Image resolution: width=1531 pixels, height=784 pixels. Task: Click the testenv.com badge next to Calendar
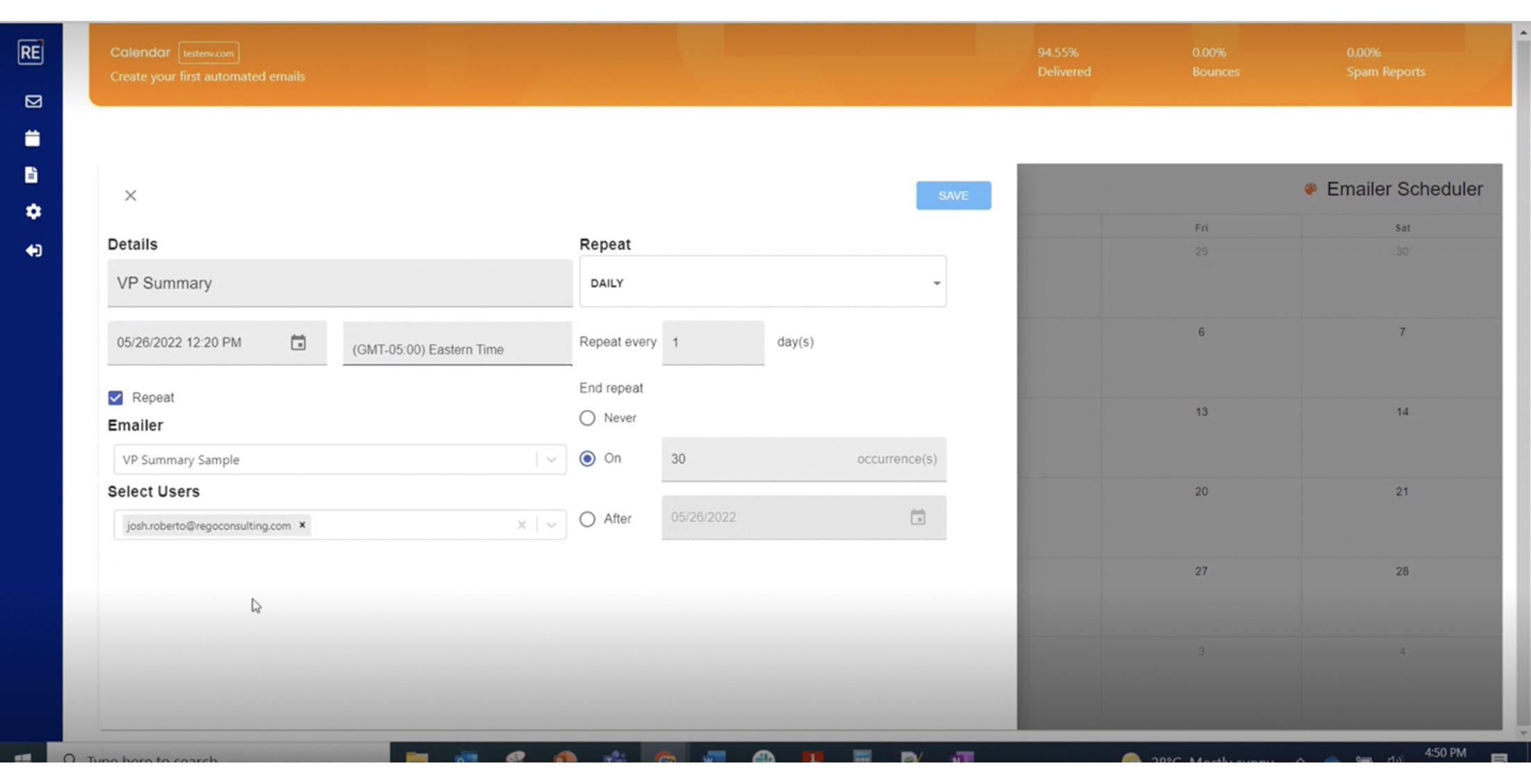[209, 53]
